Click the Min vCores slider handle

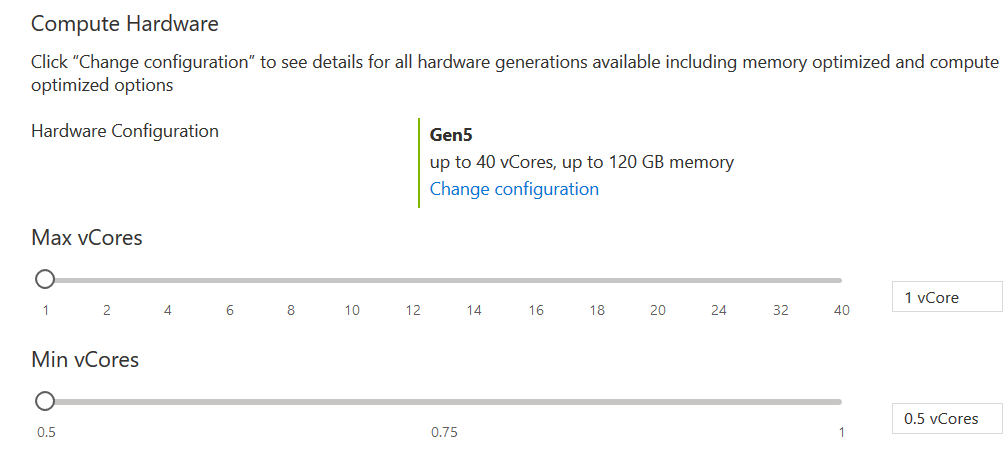tap(45, 401)
